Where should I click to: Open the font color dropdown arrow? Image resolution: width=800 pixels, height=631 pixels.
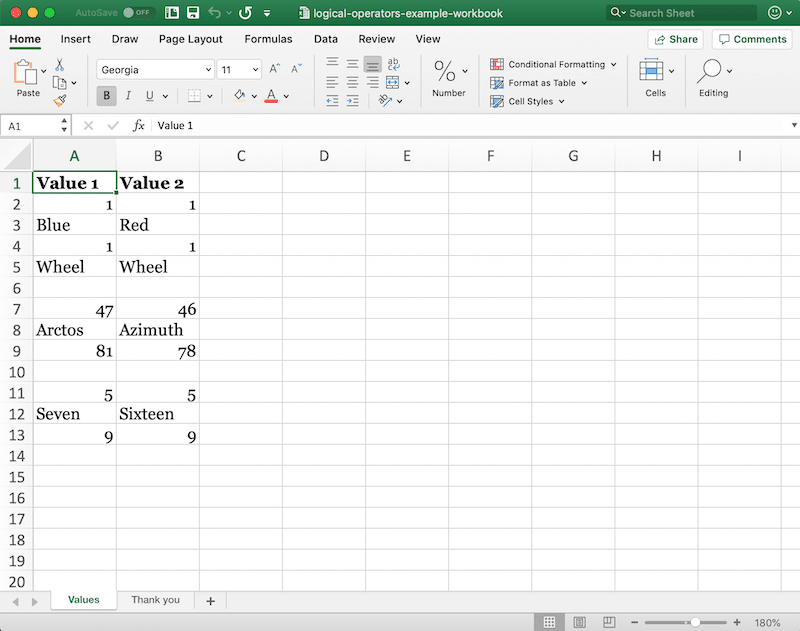point(284,95)
